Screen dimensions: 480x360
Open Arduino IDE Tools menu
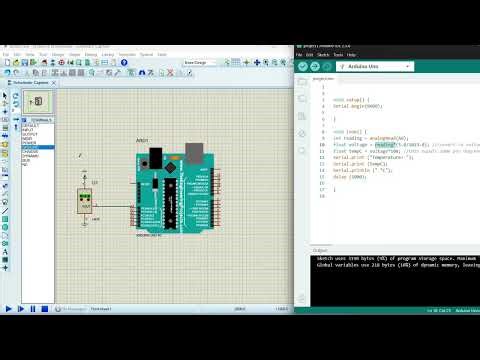click(x=338, y=55)
